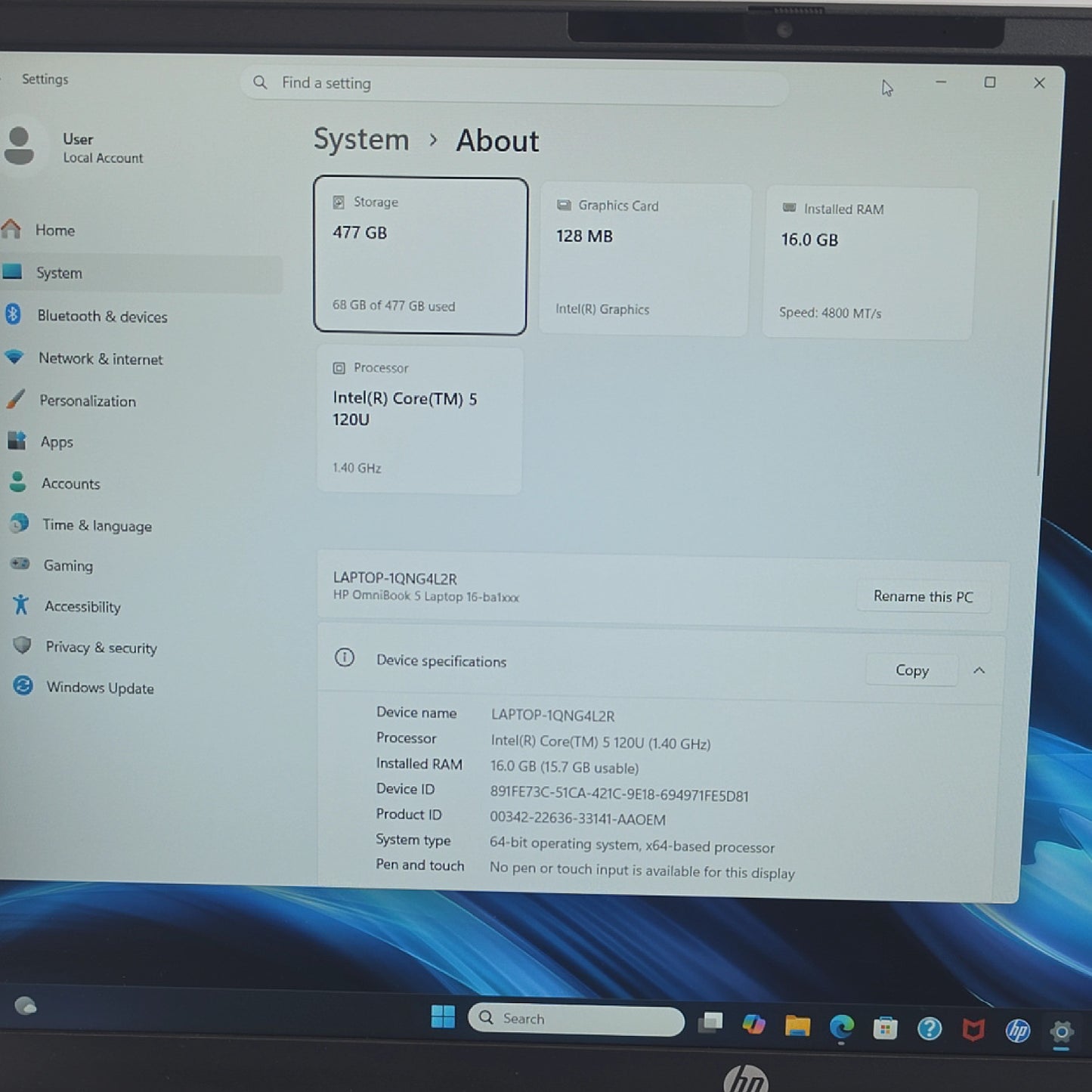Open McAfee from the taskbar
The width and height of the screenshot is (1092, 1092).
(973, 1030)
